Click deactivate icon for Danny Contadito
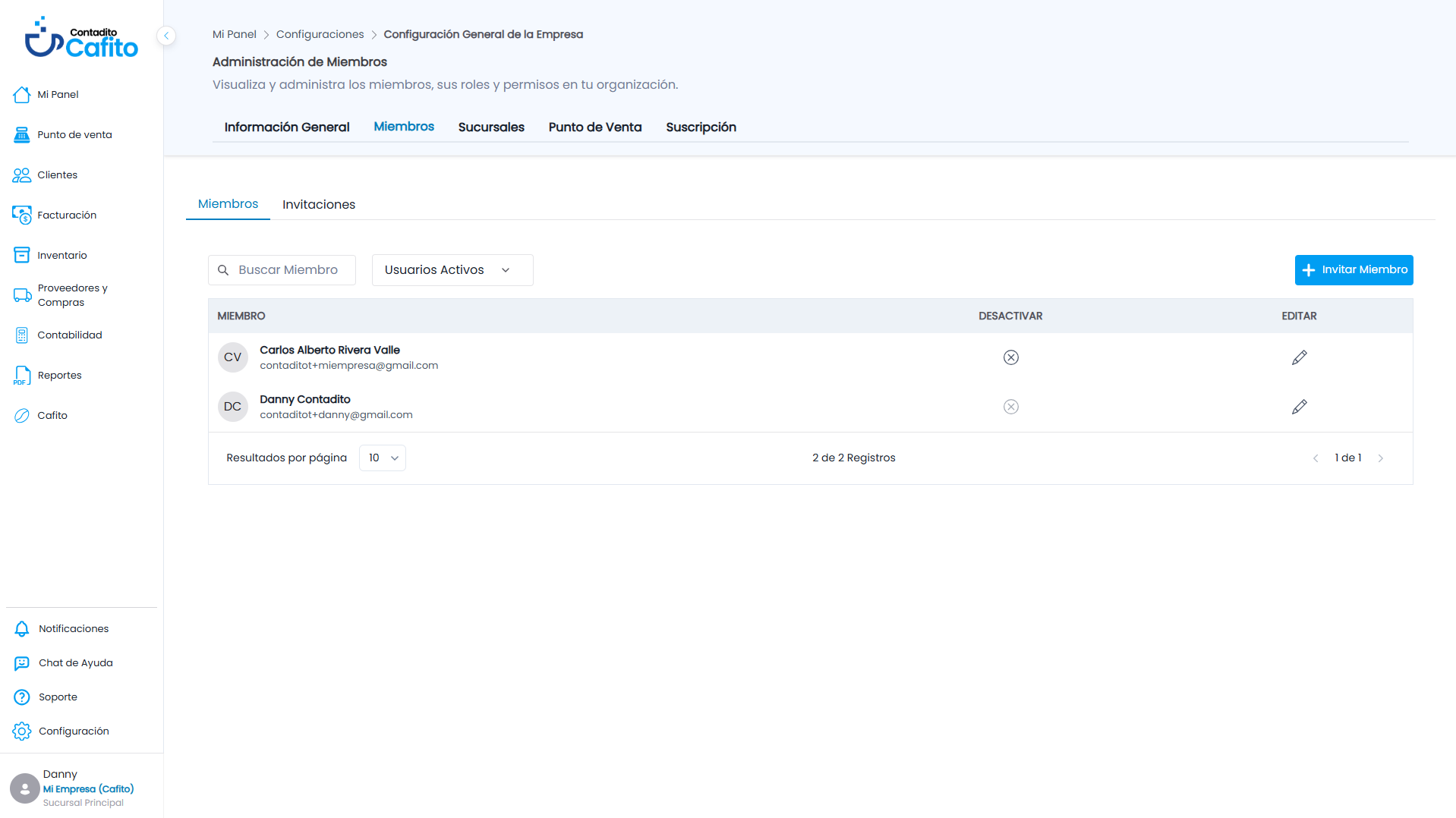1456x818 pixels. coord(1010,407)
